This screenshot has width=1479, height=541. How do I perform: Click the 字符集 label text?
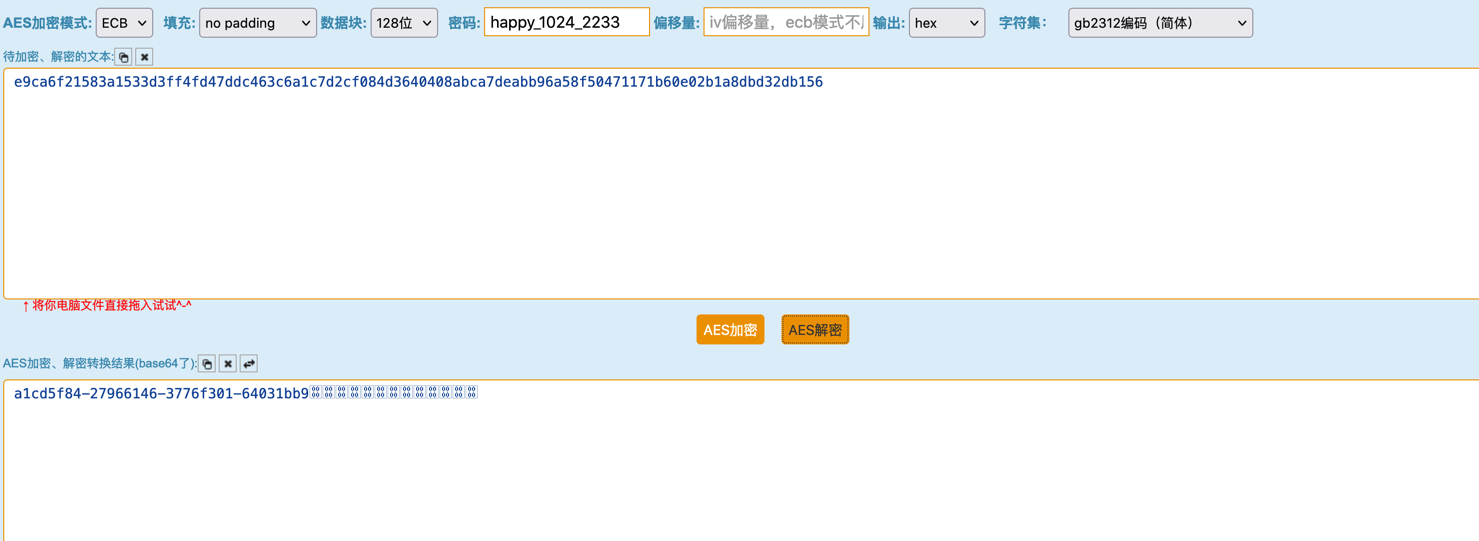point(1022,23)
